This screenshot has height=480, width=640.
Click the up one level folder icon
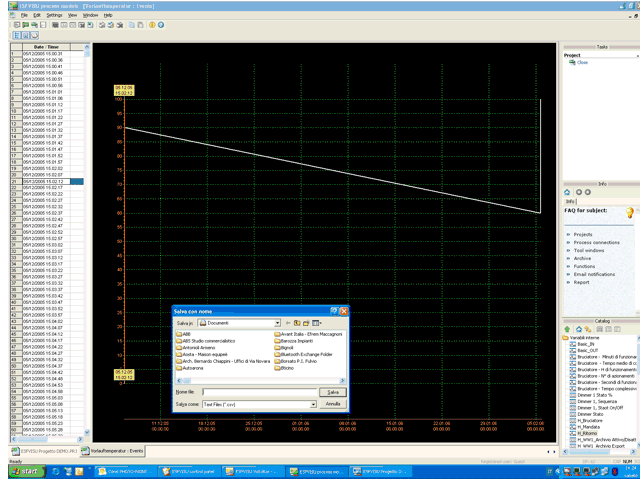[x=297, y=323]
